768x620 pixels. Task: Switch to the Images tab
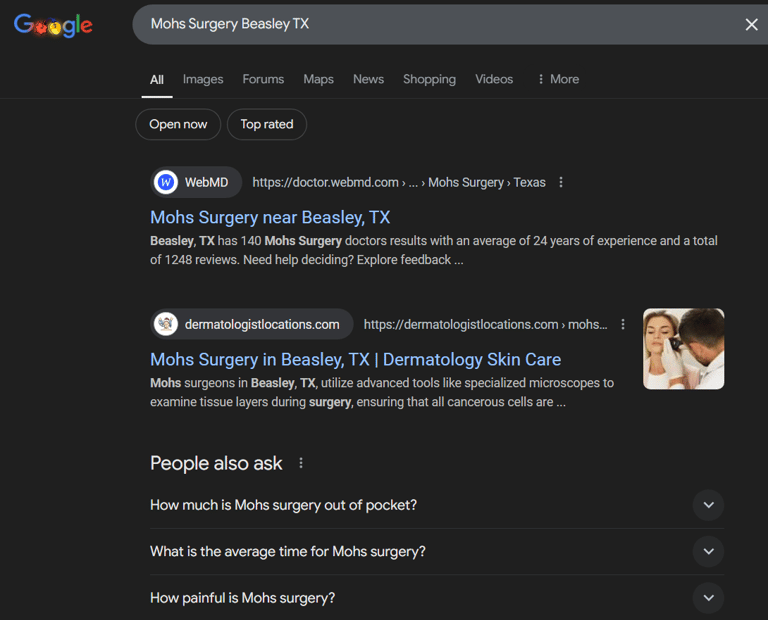click(x=203, y=79)
